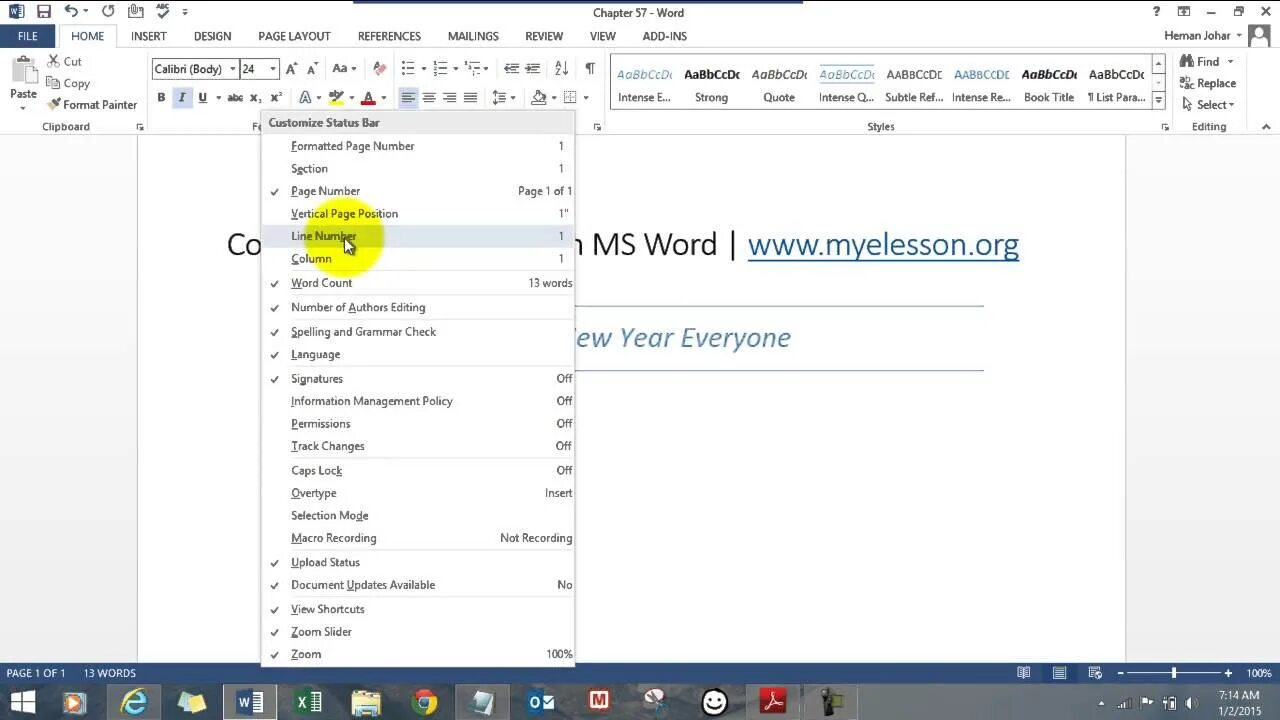Click the Shrink Font icon
This screenshot has width=1280, height=720.
click(x=312, y=69)
